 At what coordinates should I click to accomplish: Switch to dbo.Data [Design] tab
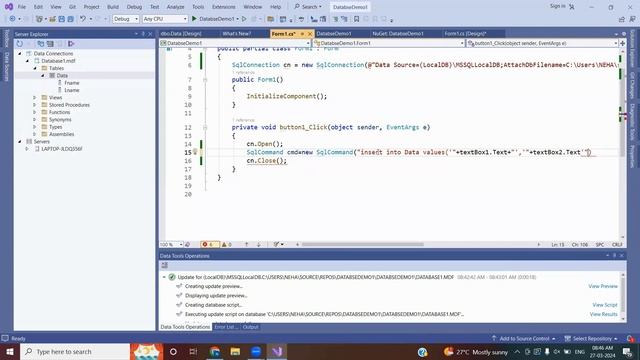[x=181, y=34]
